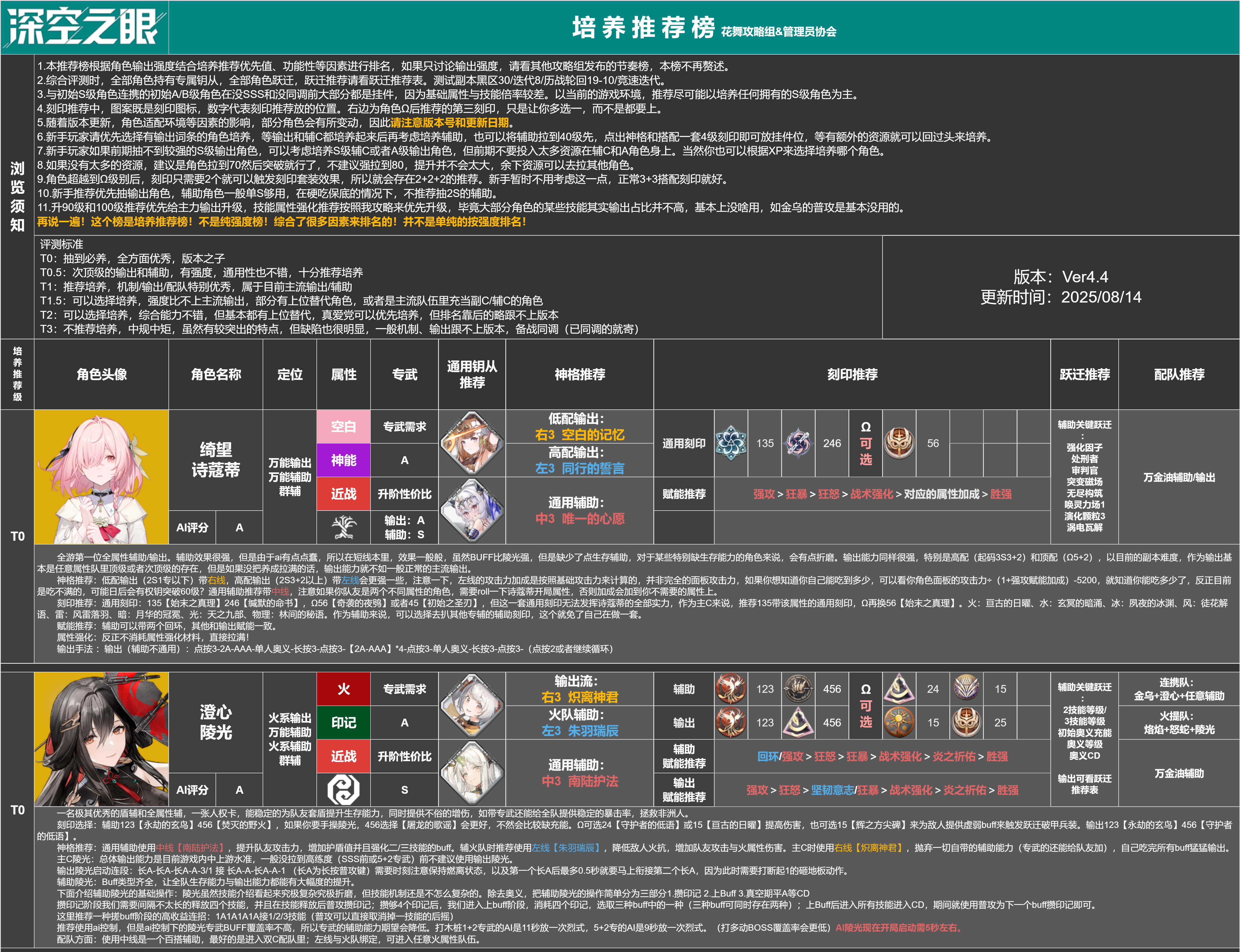This screenshot has width=1240, height=952.
Task: Click the 专武 column header
Action: (404, 374)
